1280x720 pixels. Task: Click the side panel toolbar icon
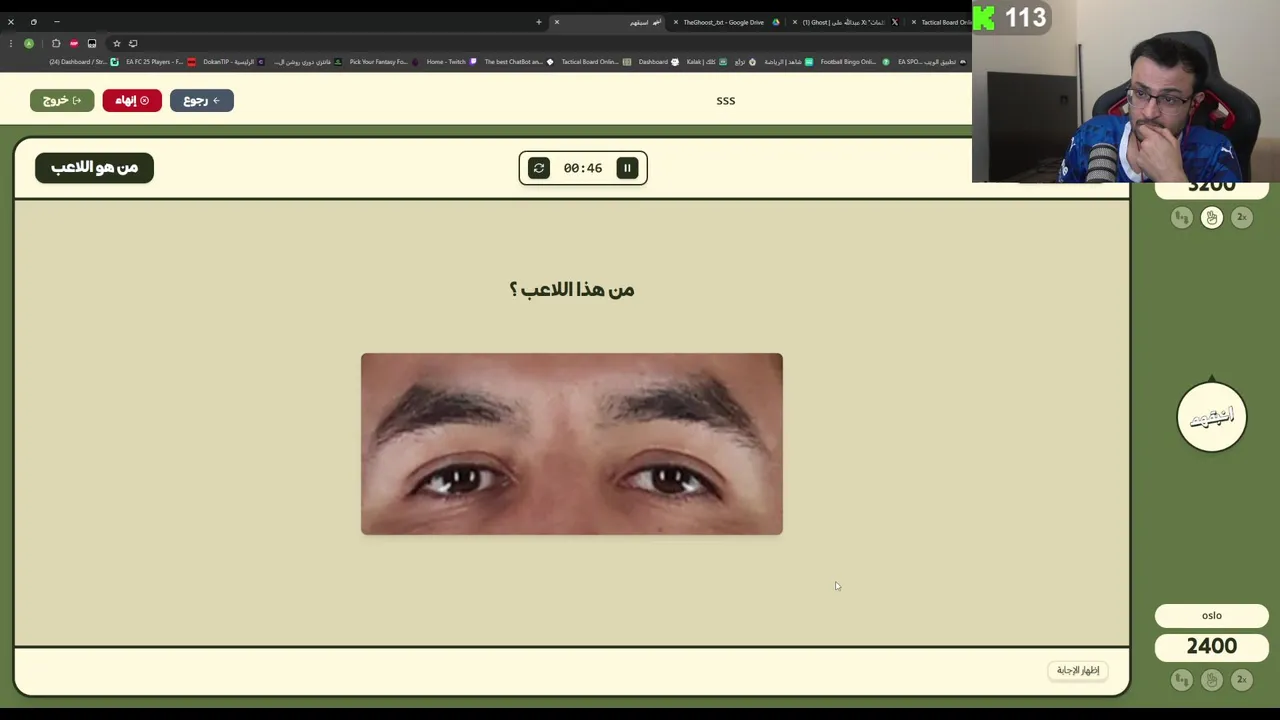coord(92,44)
